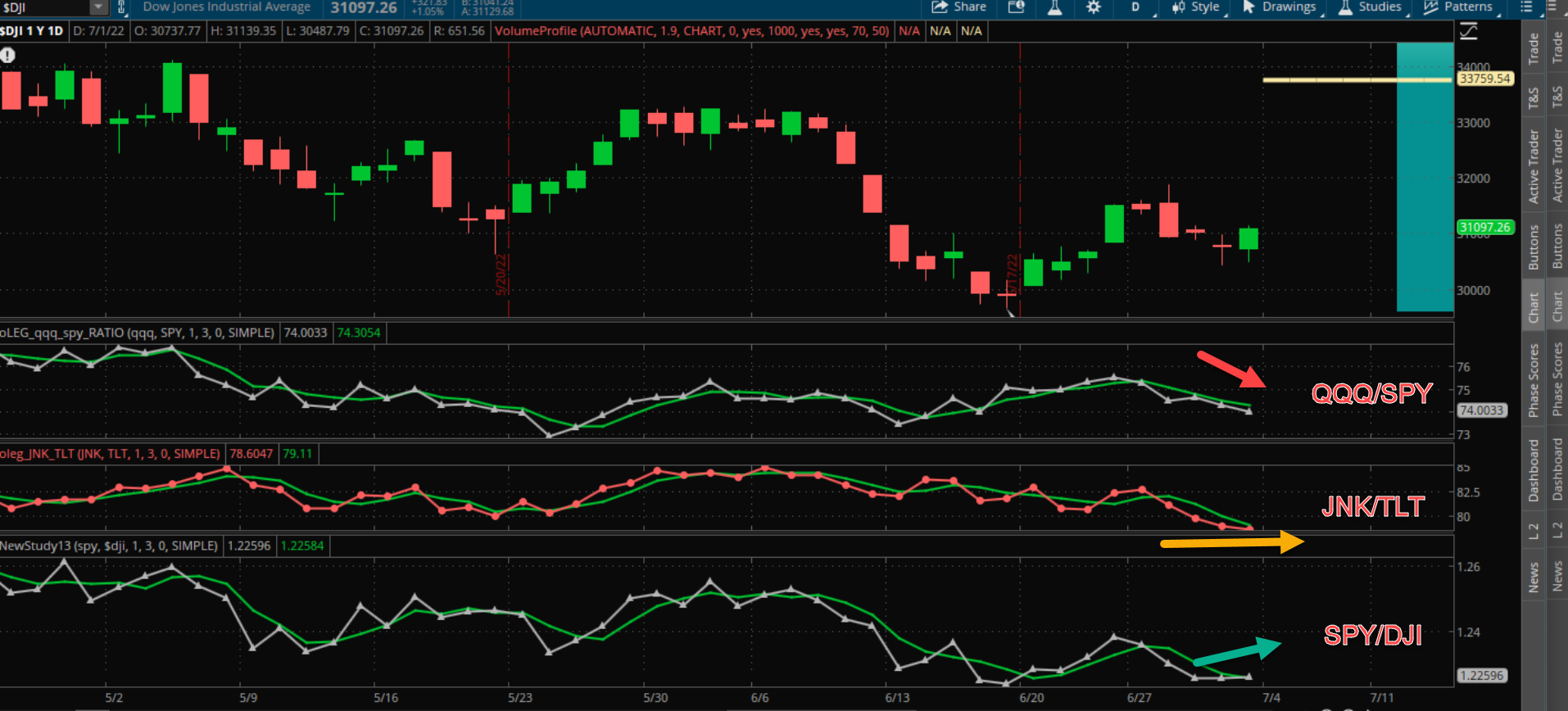Click the calendar-clock icon next to Share
The height and width of the screenshot is (711, 1568).
click(1016, 7)
